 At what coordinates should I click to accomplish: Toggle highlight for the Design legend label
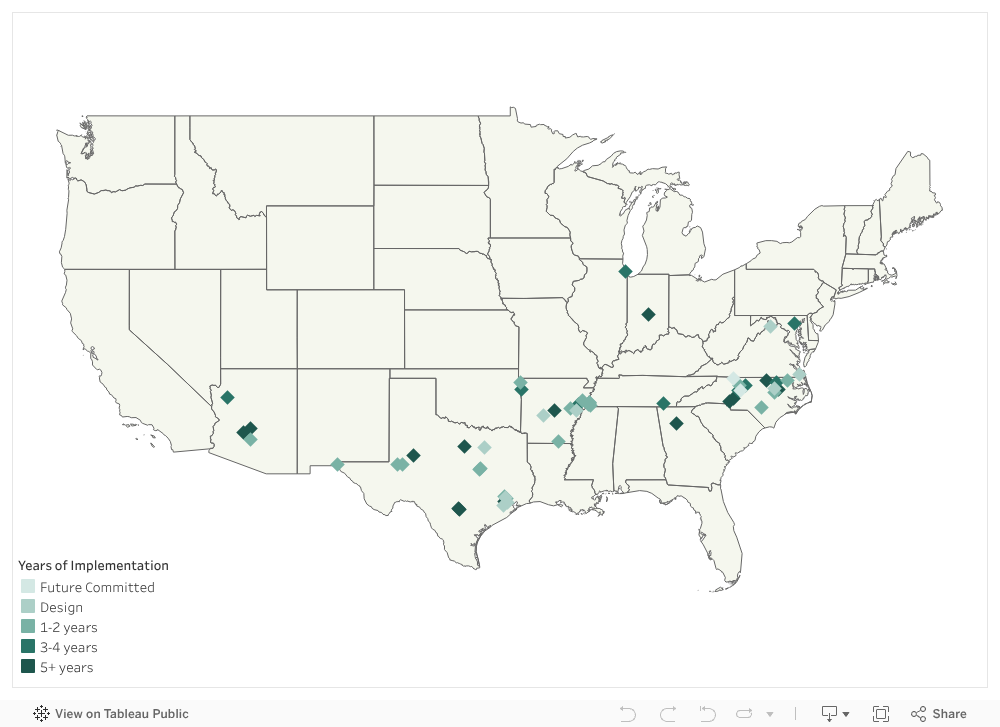(x=61, y=607)
